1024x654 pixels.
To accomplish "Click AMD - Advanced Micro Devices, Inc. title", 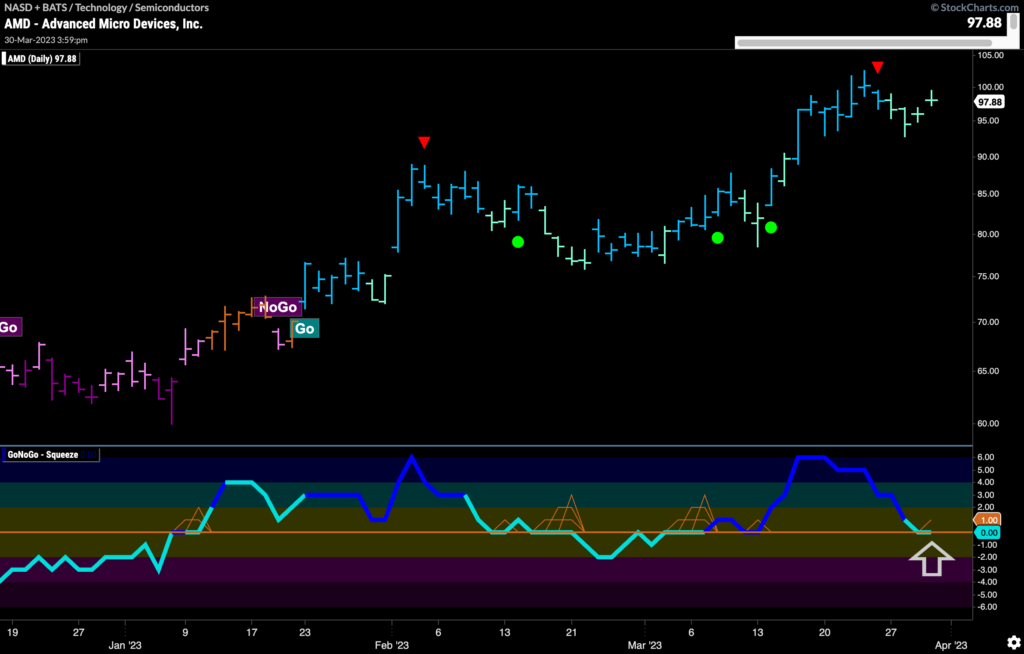I will point(103,23).
